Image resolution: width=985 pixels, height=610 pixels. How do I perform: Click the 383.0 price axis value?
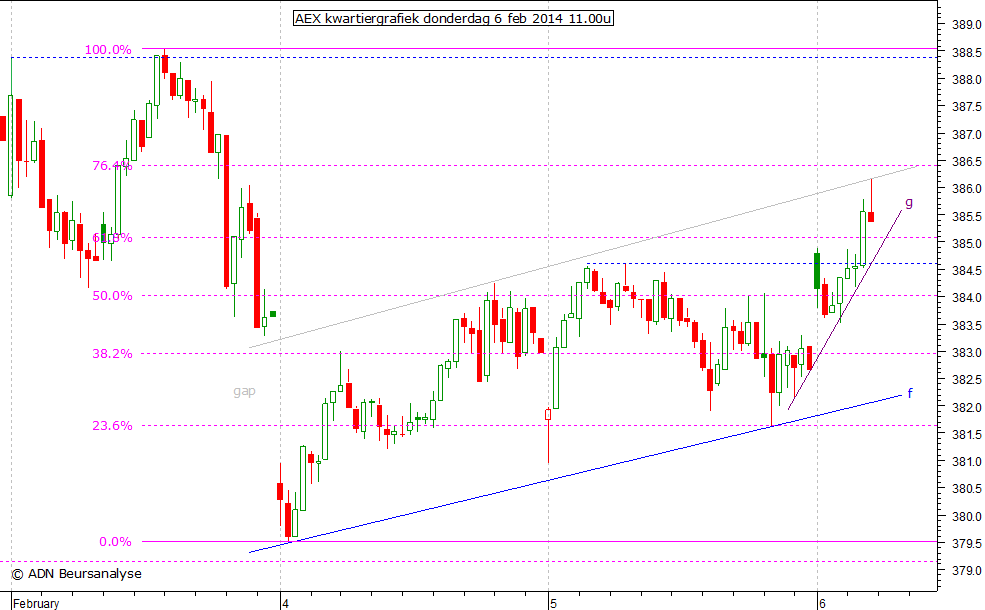click(967, 352)
